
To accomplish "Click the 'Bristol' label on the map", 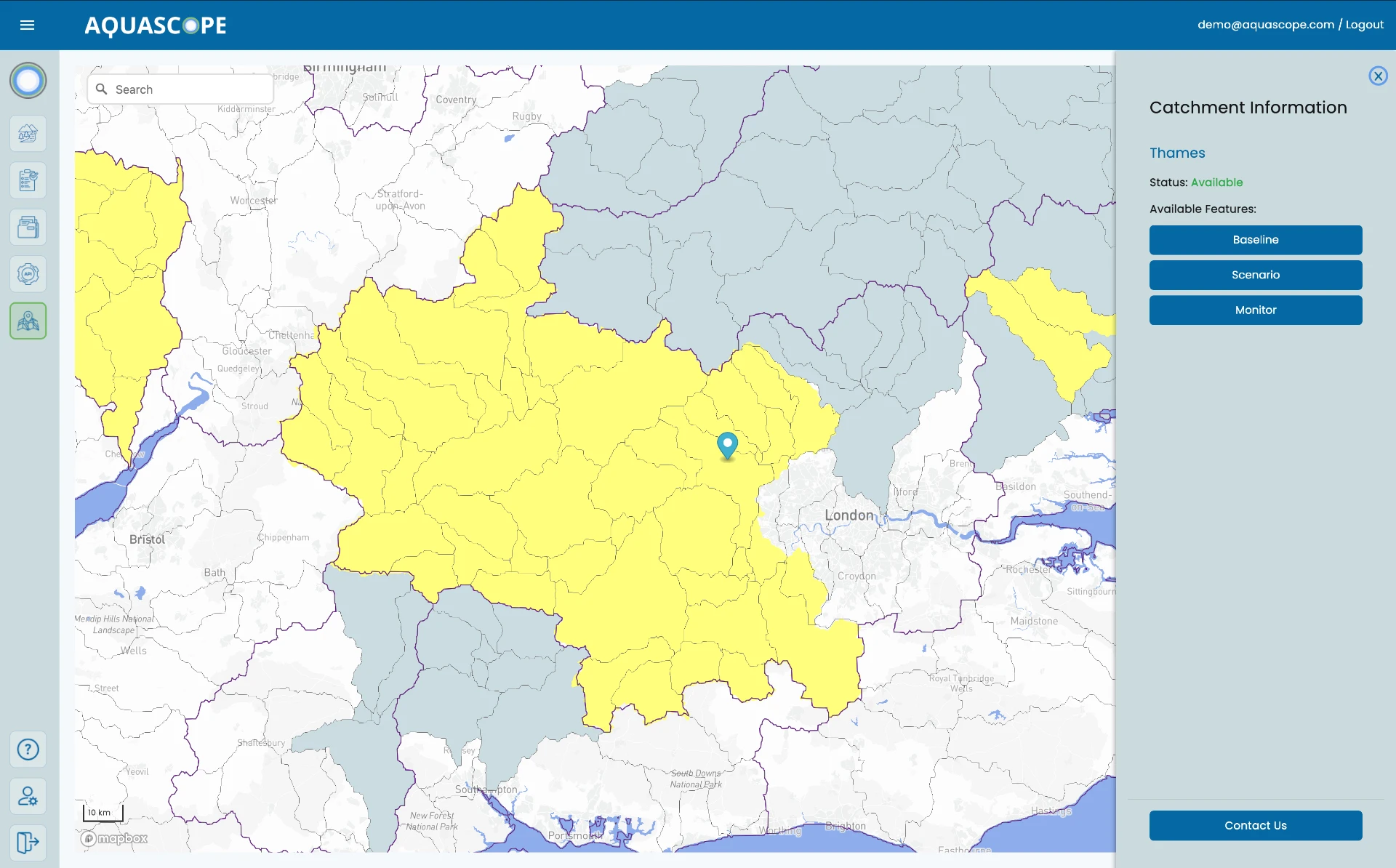I will (x=147, y=539).
